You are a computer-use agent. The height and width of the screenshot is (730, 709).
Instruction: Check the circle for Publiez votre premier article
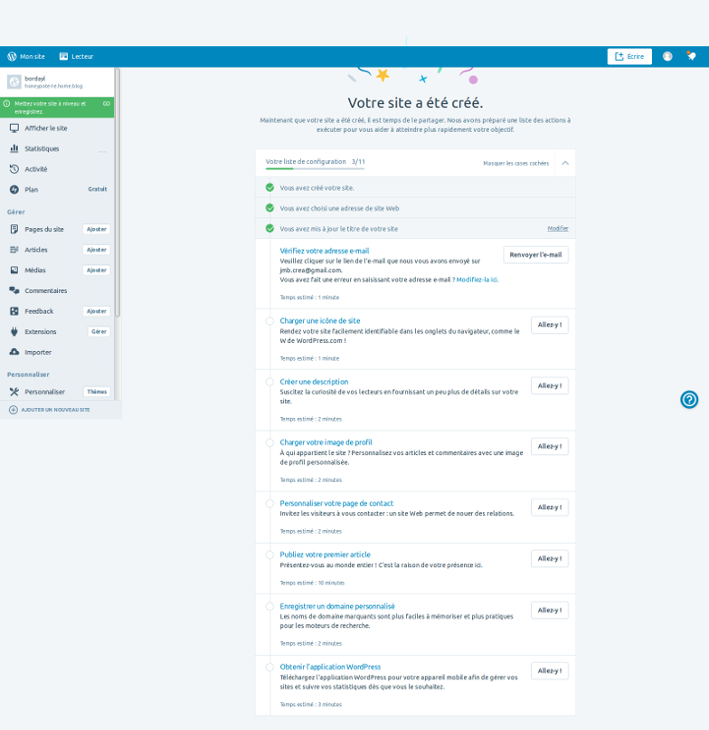[x=270, y=555]
